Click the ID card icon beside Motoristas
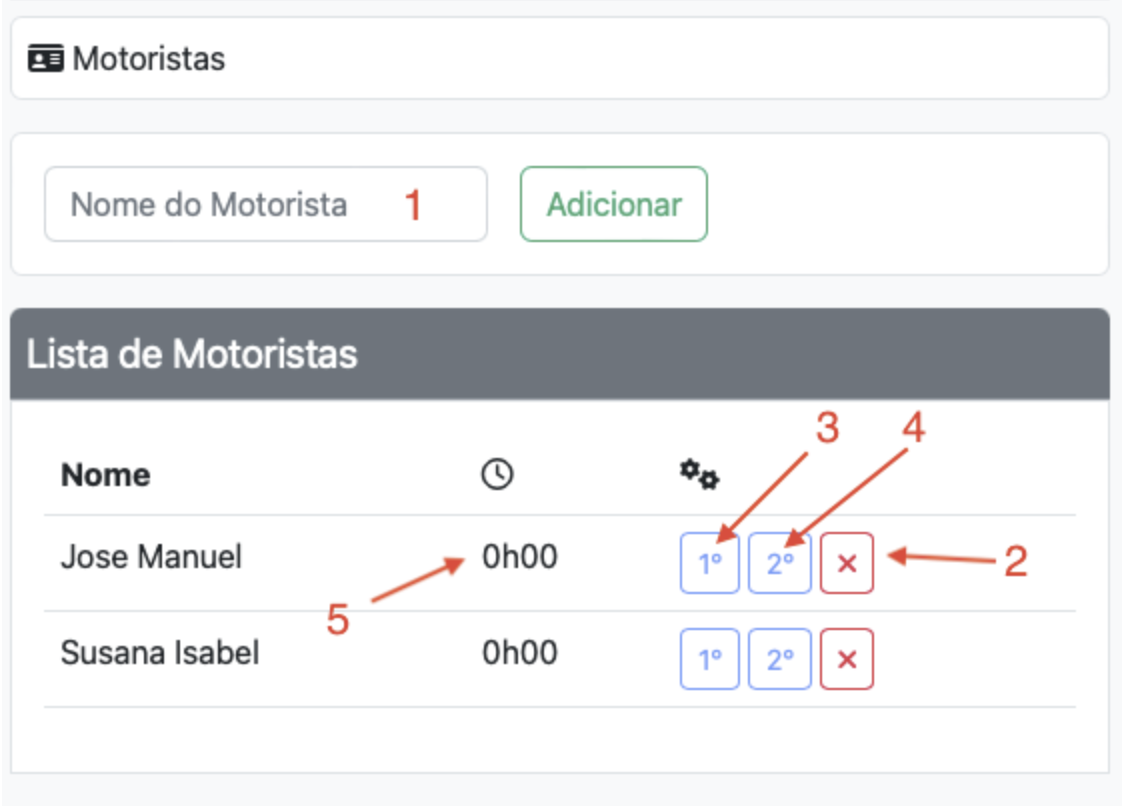The height and width of the screenshot is (806, 1124). [46, 59]
